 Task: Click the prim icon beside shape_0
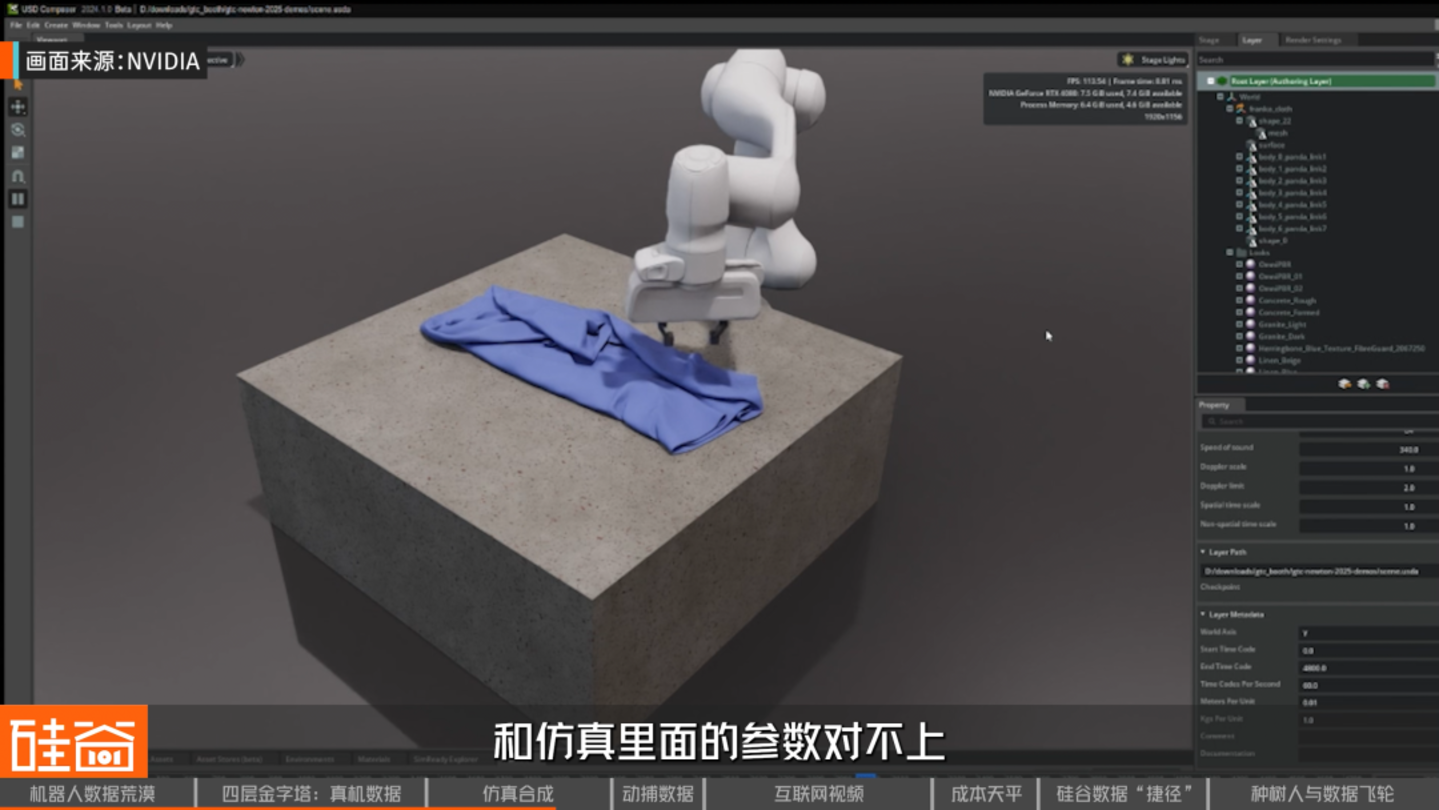[x=1251, y=241]
